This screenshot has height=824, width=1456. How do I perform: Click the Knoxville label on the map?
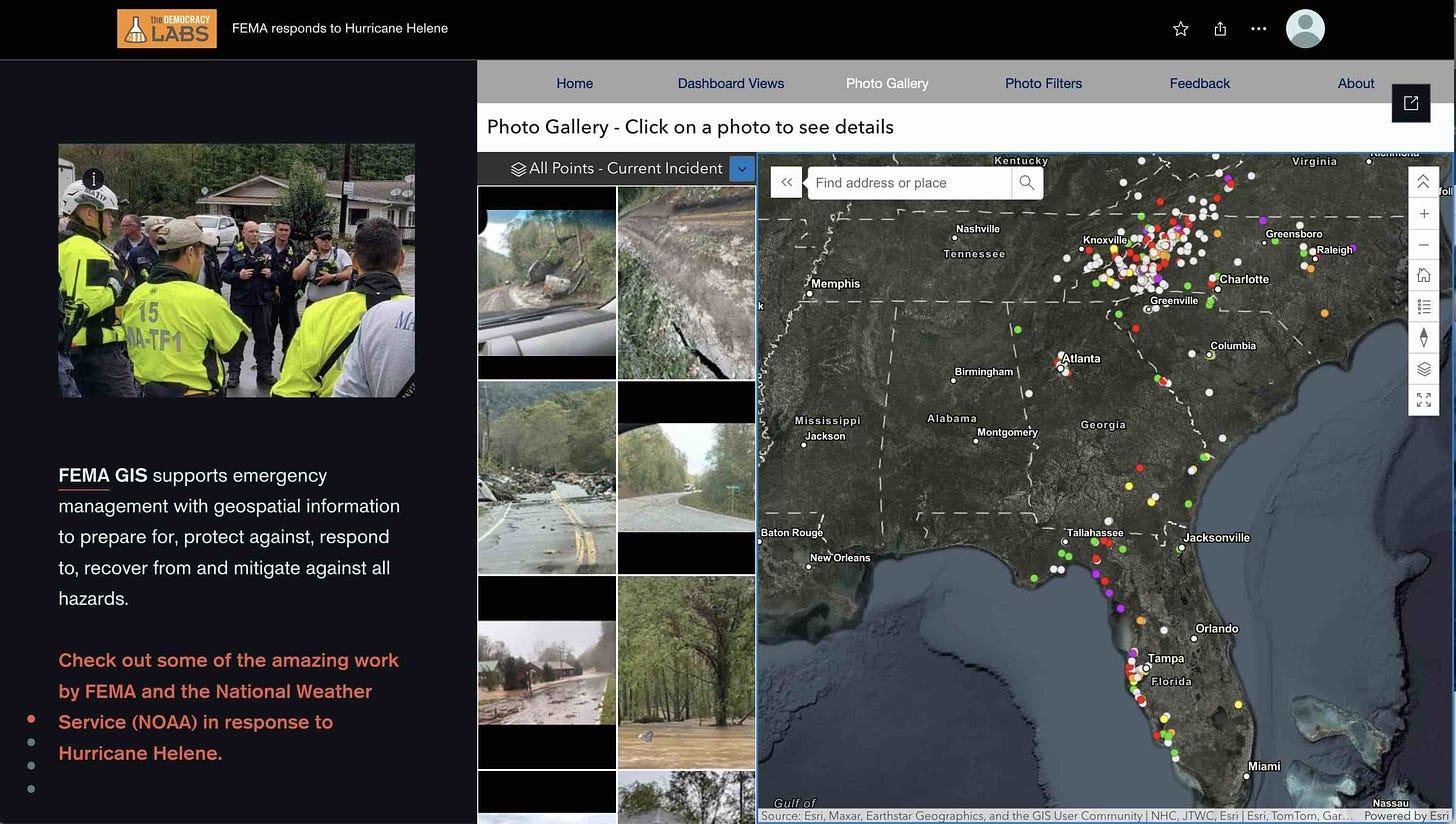tap(1105, 240)
